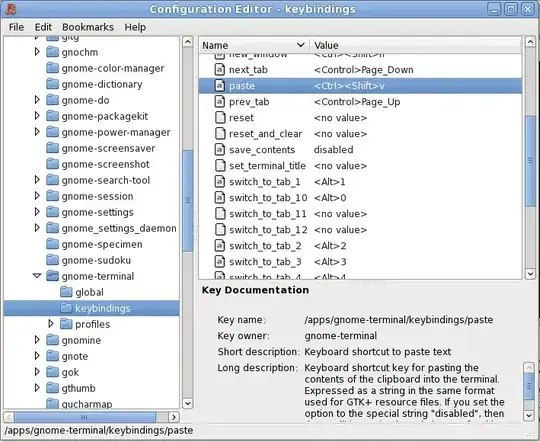Click the key list vertical scrollbar thumb
Screen dimensions: 540x442
pos(530,161)
